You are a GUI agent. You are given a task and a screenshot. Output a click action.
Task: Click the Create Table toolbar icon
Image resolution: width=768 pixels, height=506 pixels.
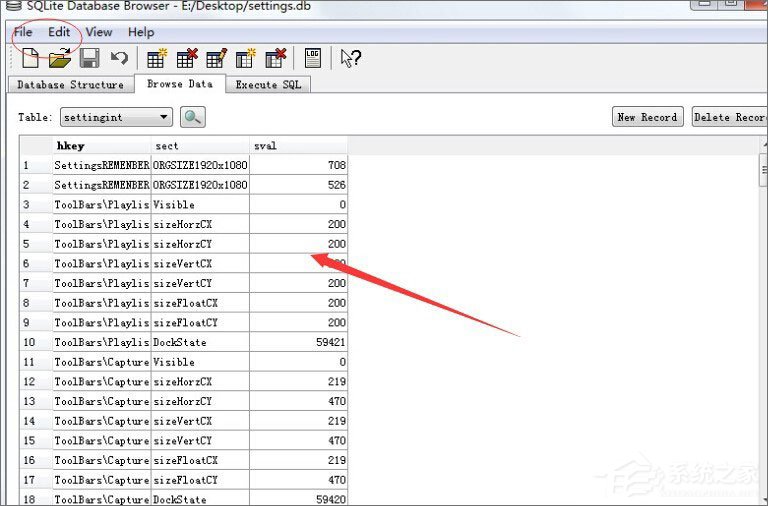(x=156, y=58)
